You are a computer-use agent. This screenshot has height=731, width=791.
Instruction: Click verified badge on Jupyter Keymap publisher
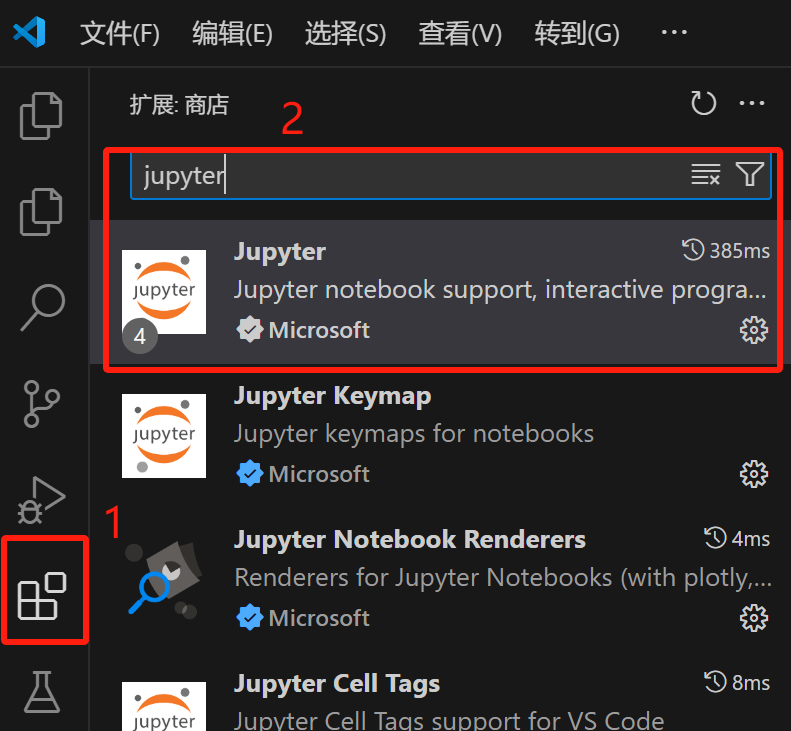point(250,474)
